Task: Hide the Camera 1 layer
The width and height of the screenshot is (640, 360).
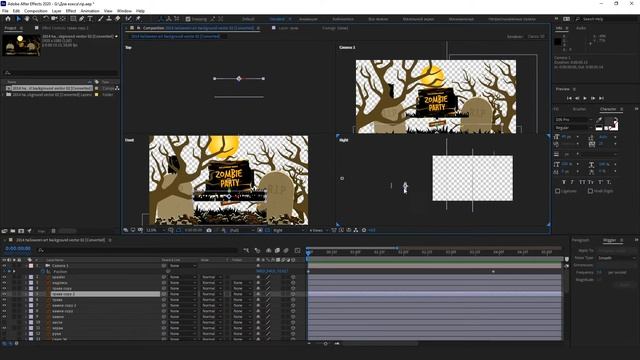Action: tap(4, 266)
